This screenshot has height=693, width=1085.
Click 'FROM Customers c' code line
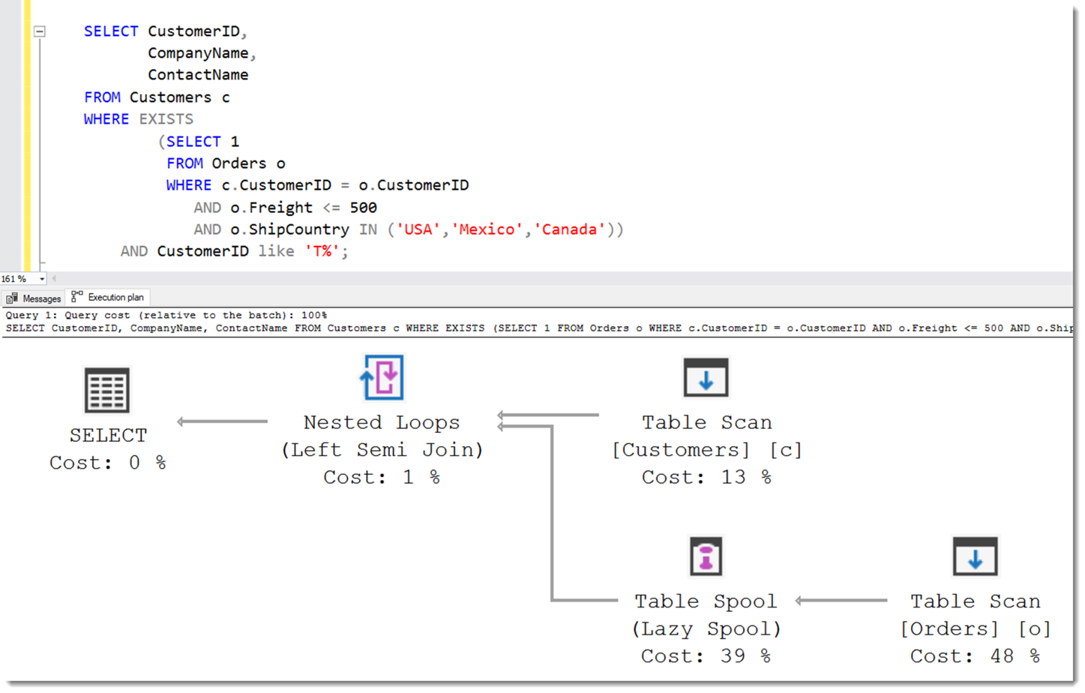157,97
